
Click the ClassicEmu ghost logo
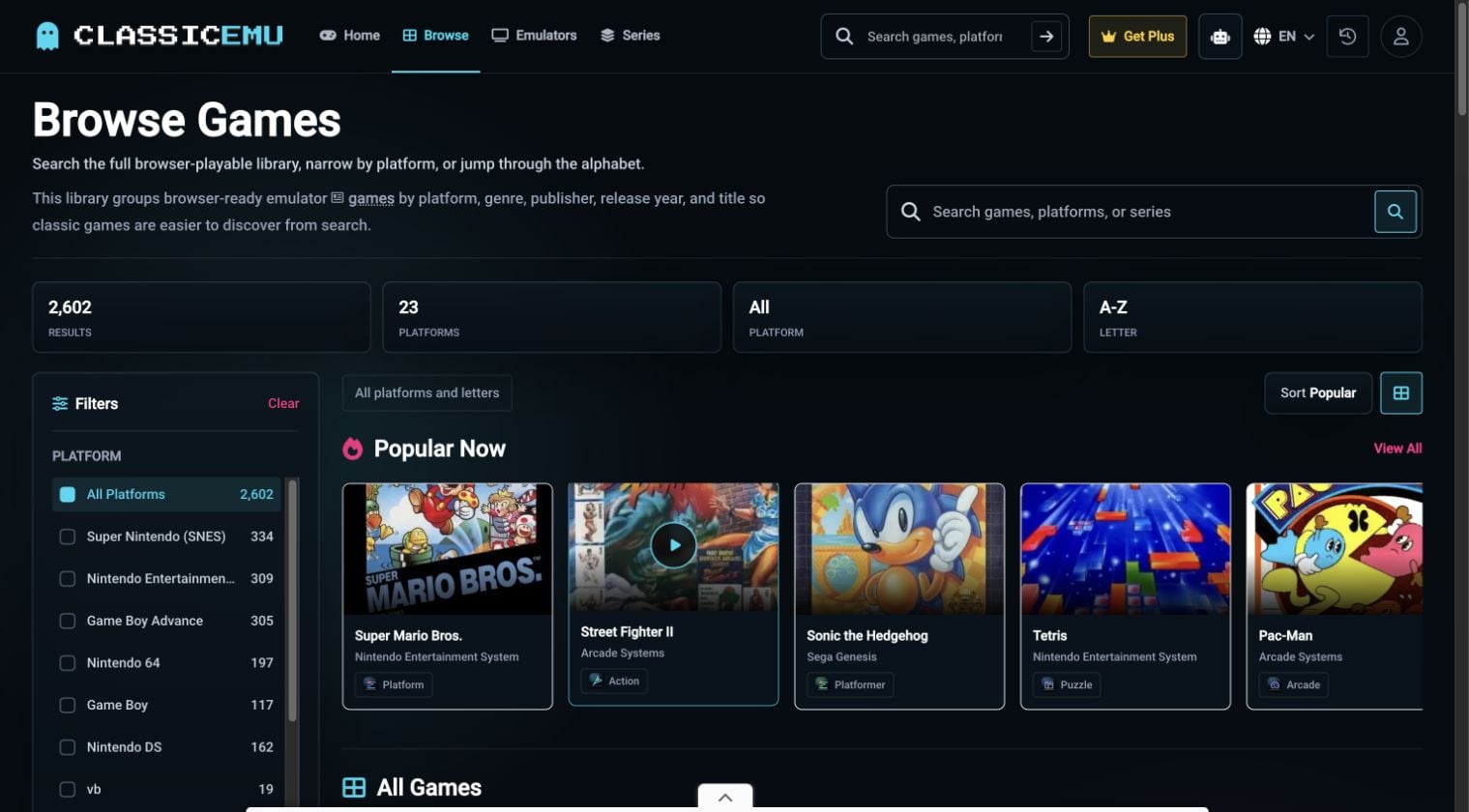[46, 36]
